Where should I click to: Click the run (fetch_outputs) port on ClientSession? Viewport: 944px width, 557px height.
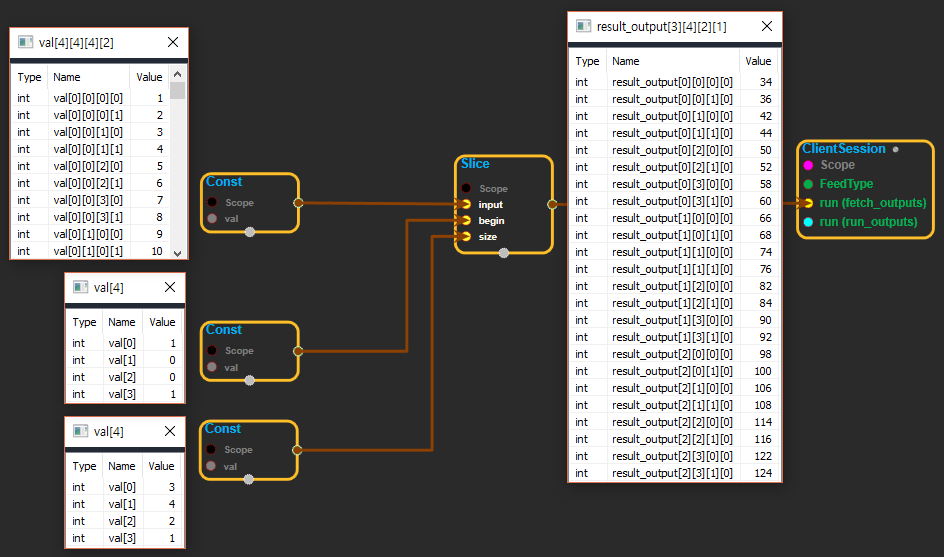coord(807,203)
